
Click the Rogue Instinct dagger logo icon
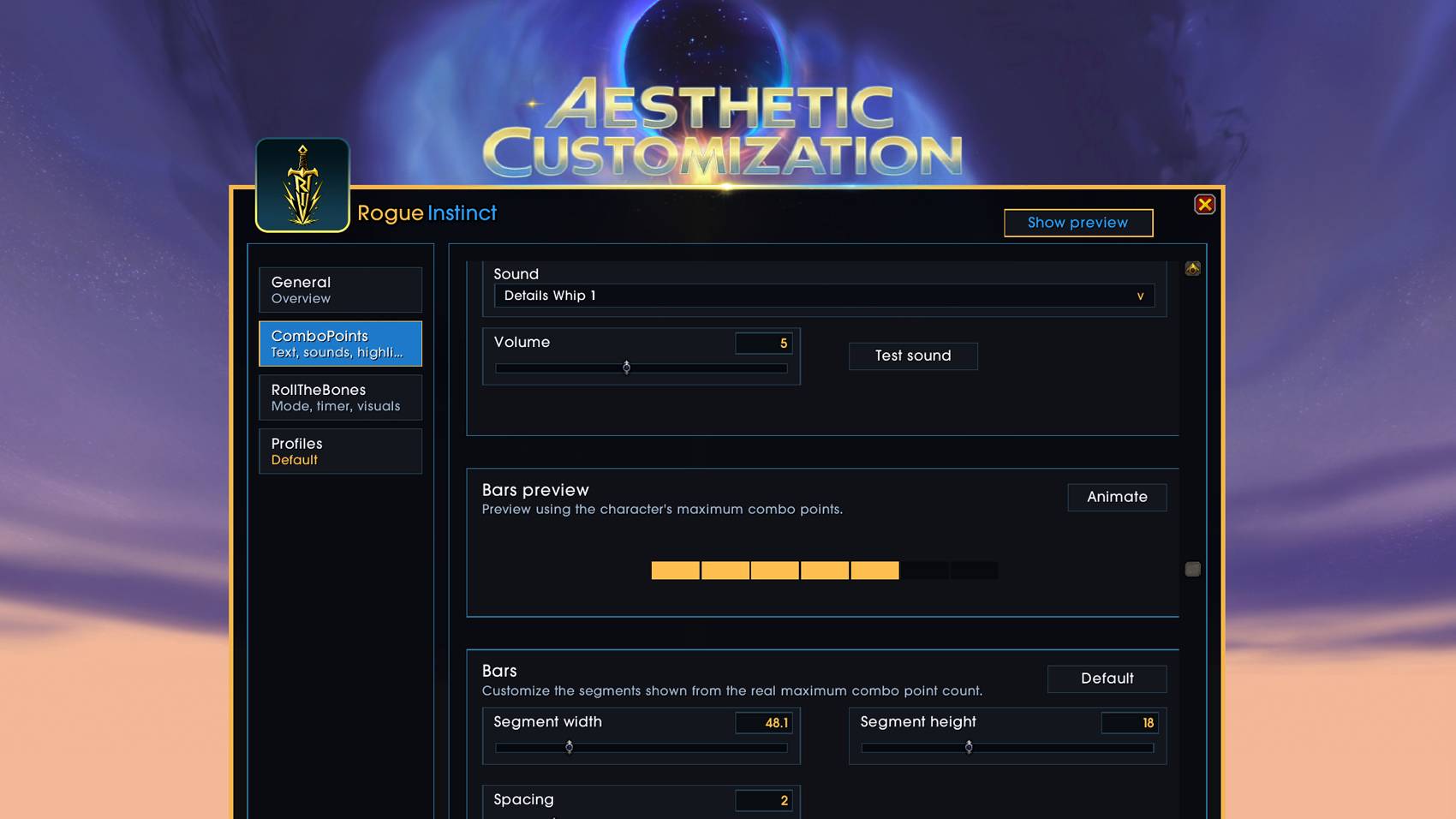pos(302,185)
